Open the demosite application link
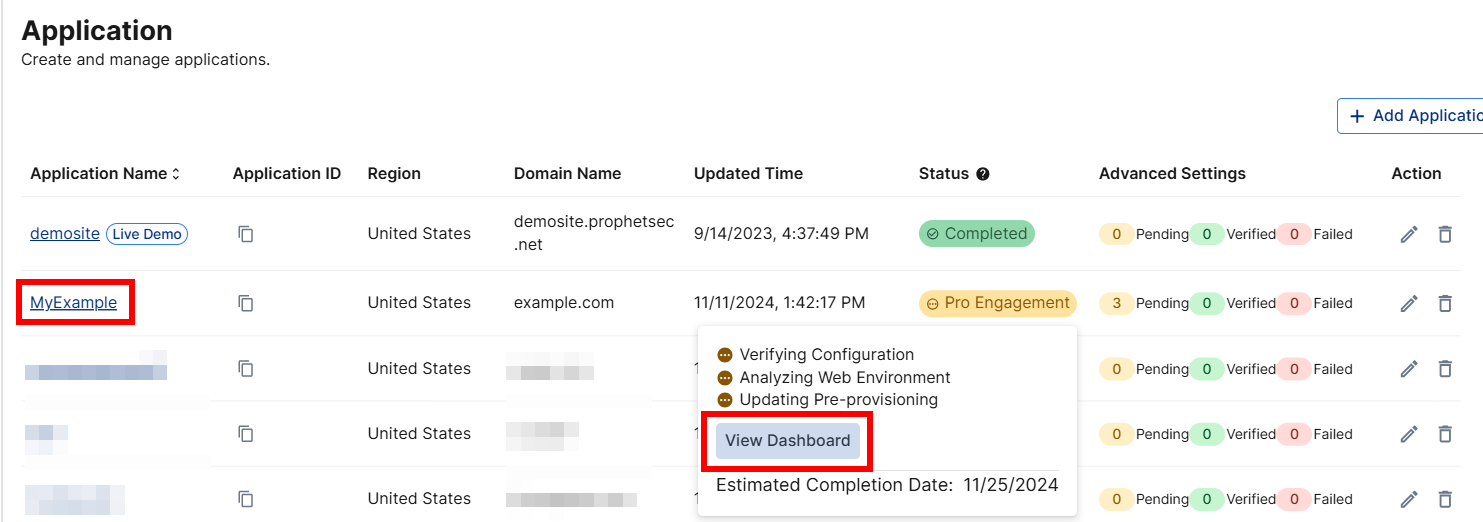The width and height of the screenshot is (1483, 522). click(x=65, y=234)
